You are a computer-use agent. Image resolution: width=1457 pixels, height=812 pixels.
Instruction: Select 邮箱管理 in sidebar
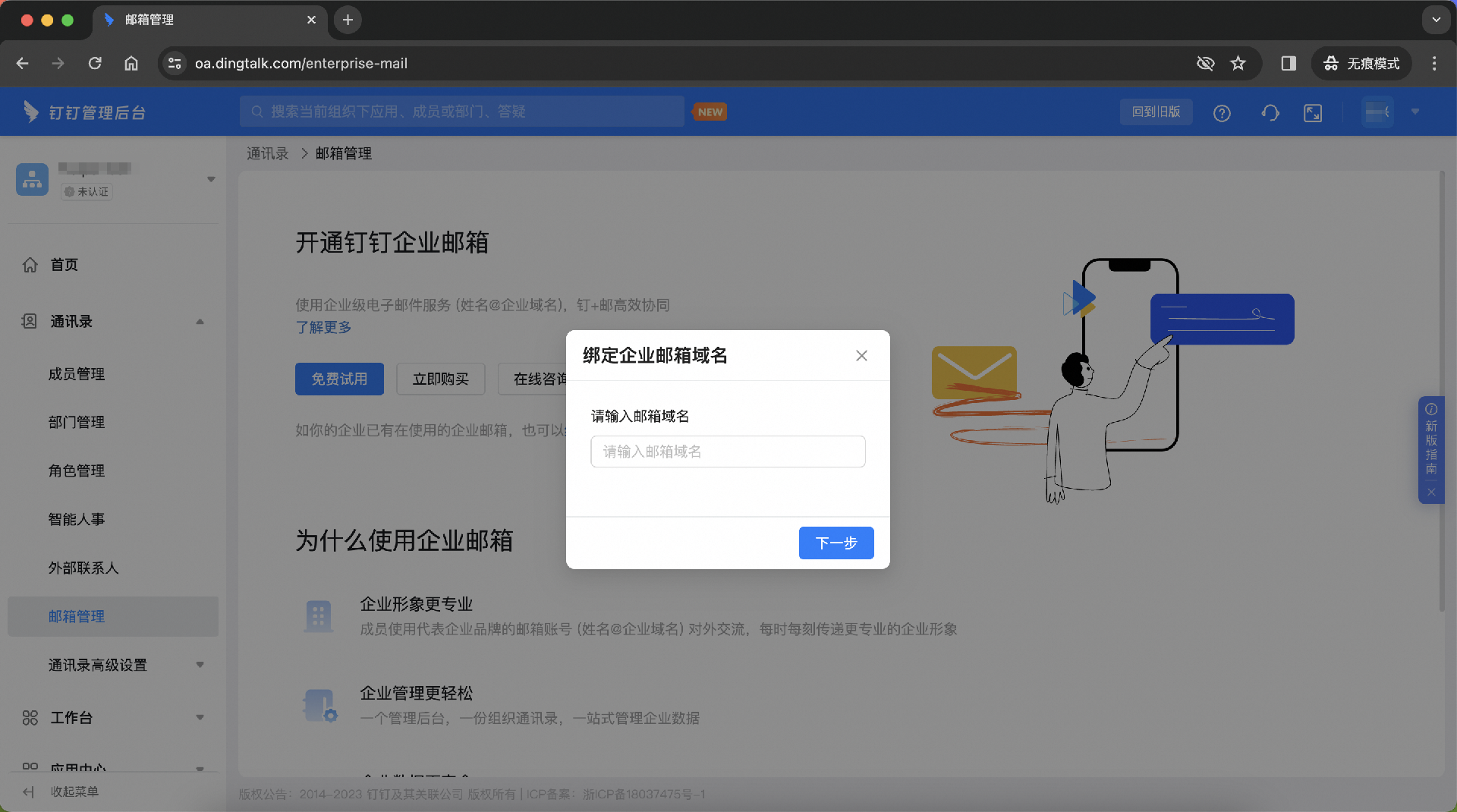tap(113, 616)
